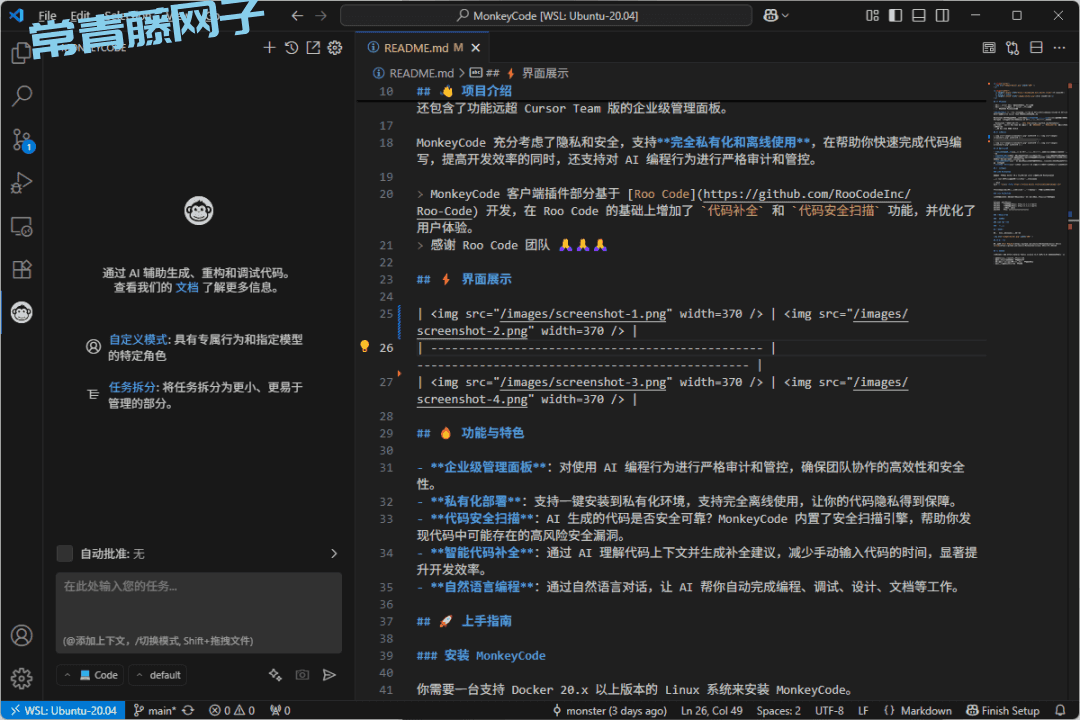Viewport: 1080px width, 720px height.
Task: Click the enhance prompt sparkle icon
Action: click(276, 675)
